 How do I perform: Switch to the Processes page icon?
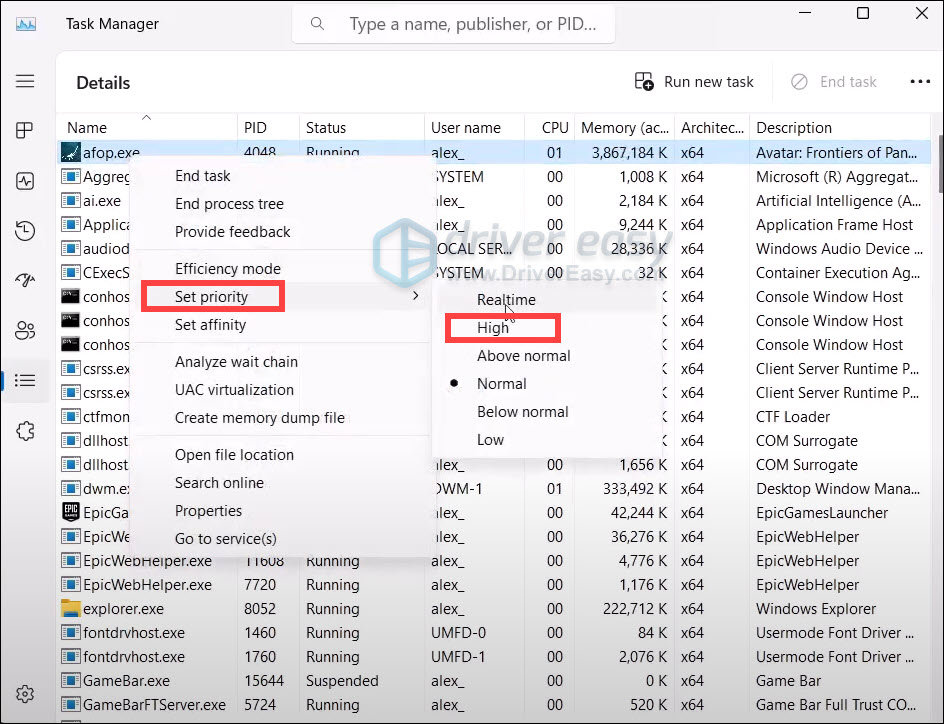coord(25,131)
